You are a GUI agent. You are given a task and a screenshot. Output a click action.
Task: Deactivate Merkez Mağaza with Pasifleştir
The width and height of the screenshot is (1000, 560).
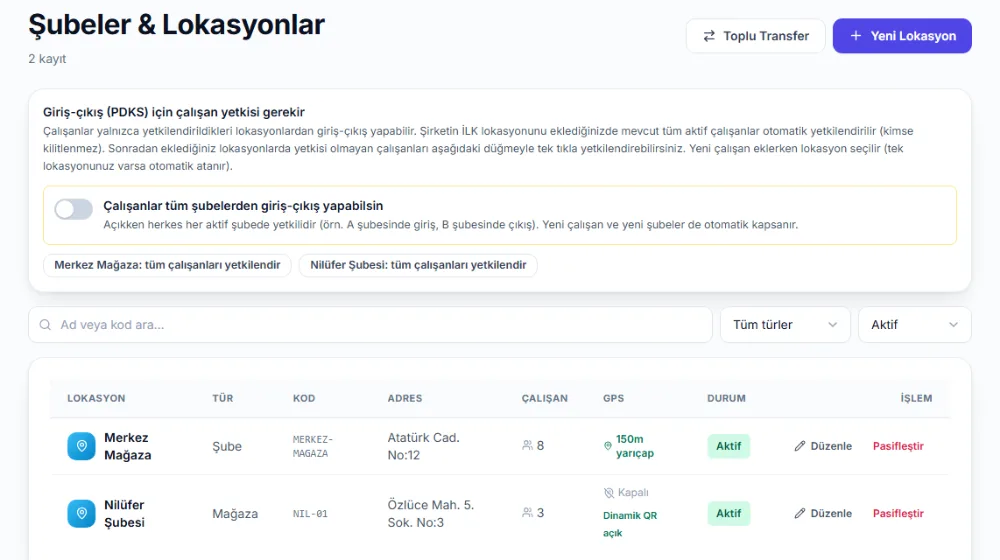[x=898, y=446]
